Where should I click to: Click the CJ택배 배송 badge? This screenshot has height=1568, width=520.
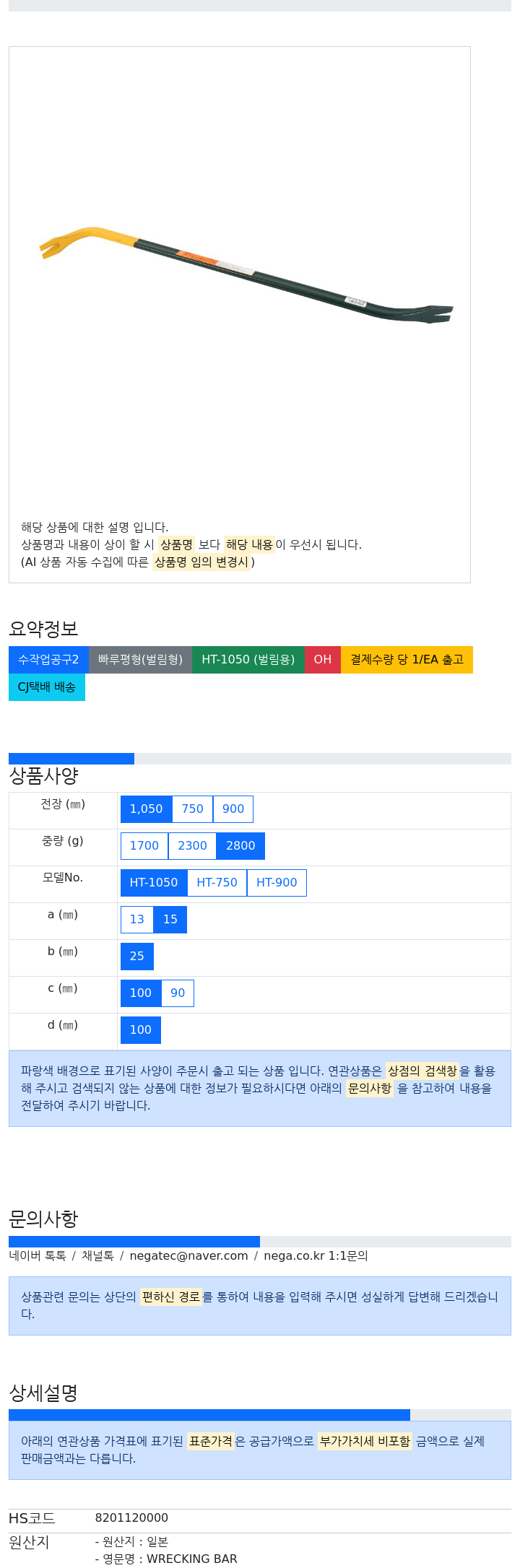tap(47, 687)
